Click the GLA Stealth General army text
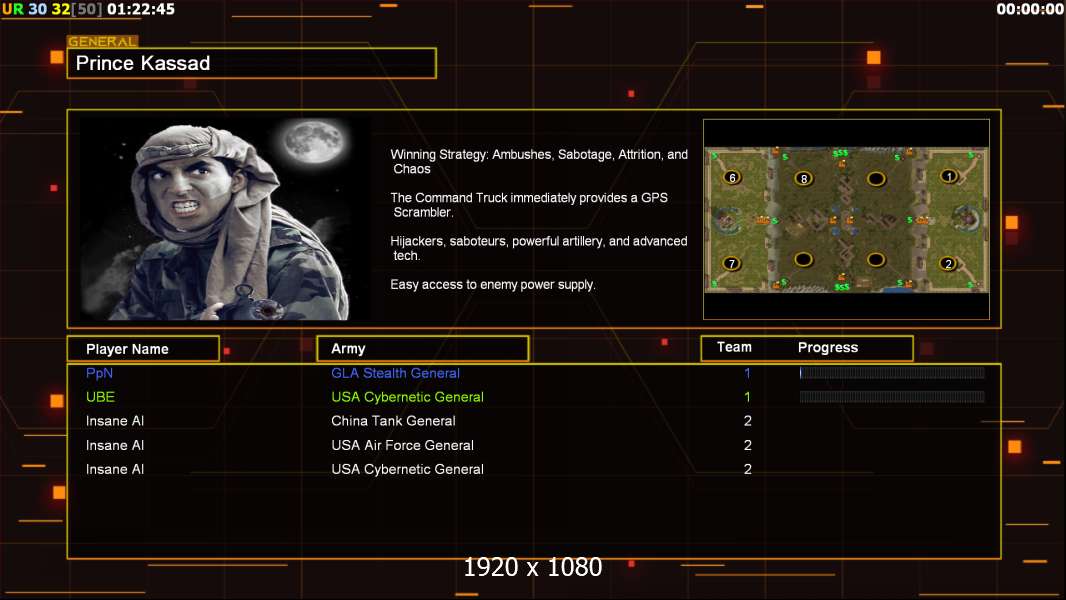 coord(395,373)
